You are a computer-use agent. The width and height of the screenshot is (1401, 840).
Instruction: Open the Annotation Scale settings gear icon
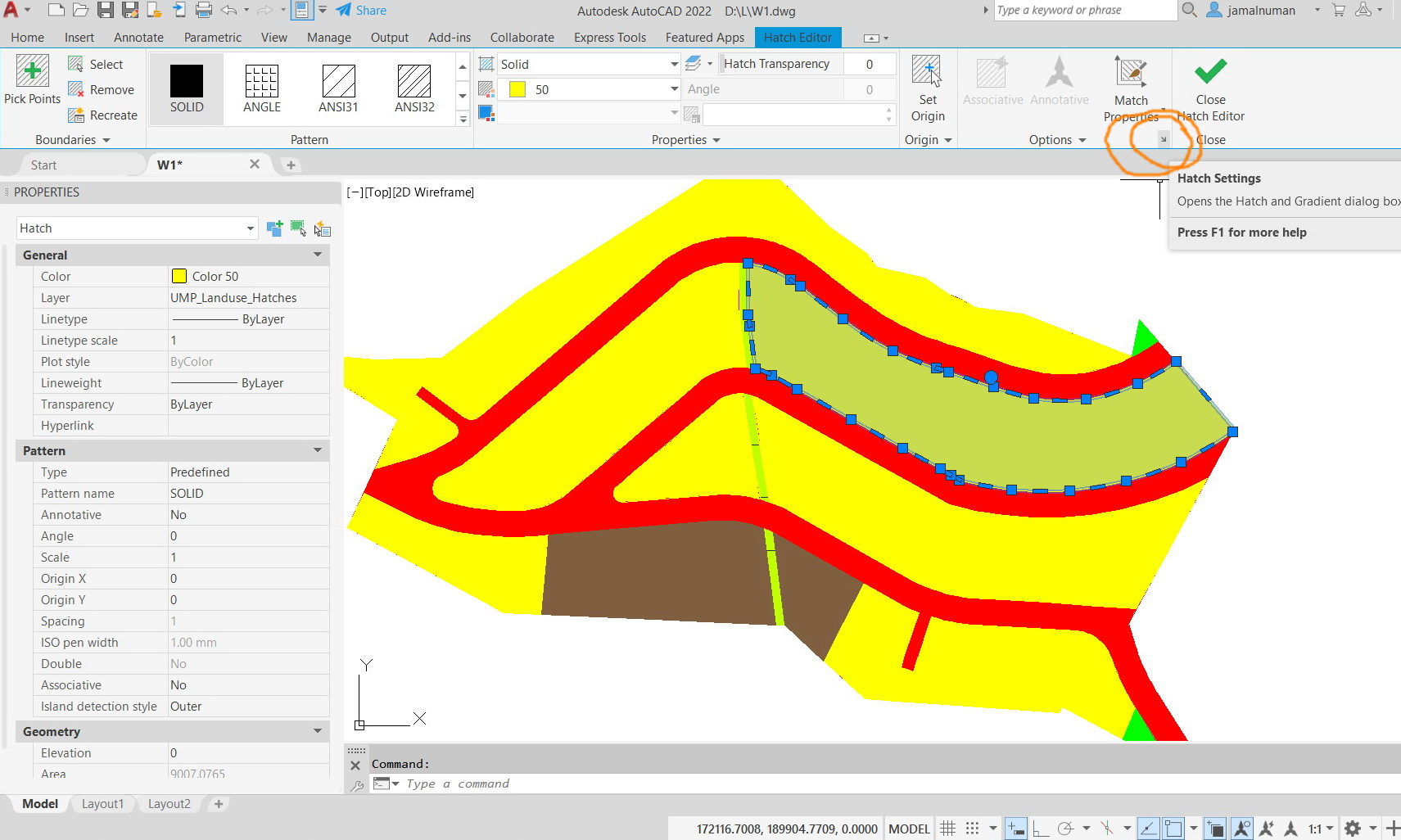tap(1351, 828)
